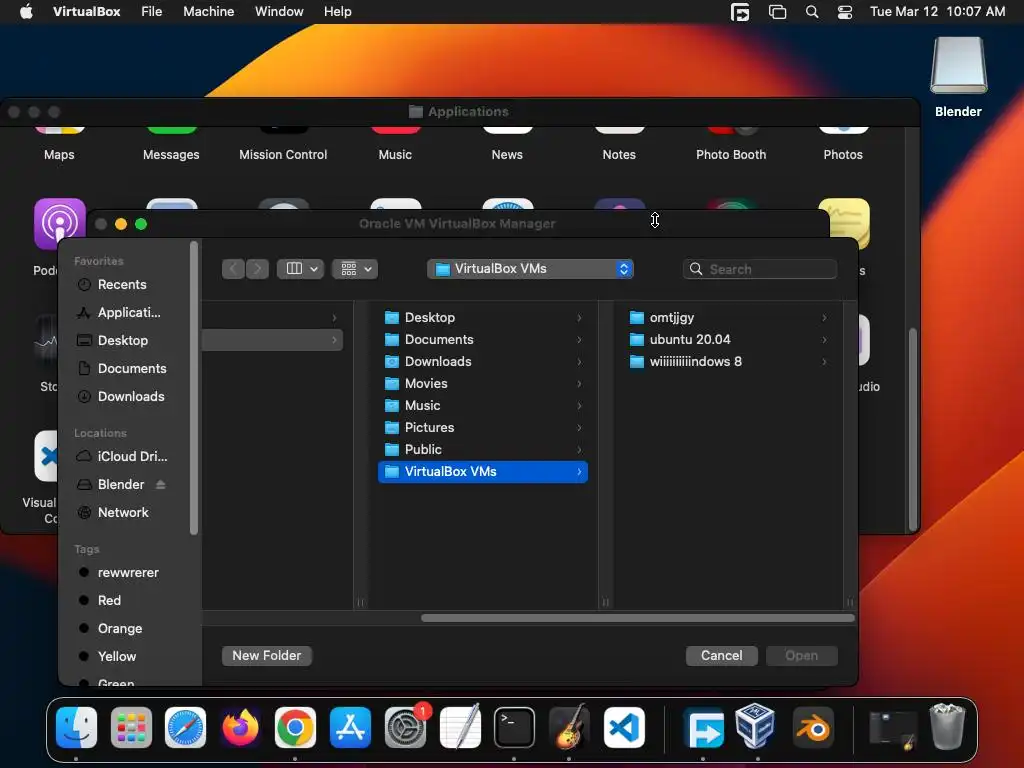Select Network in the sidebar
The width and height of the screenshot is (1024, 768).
click(123, 513)
